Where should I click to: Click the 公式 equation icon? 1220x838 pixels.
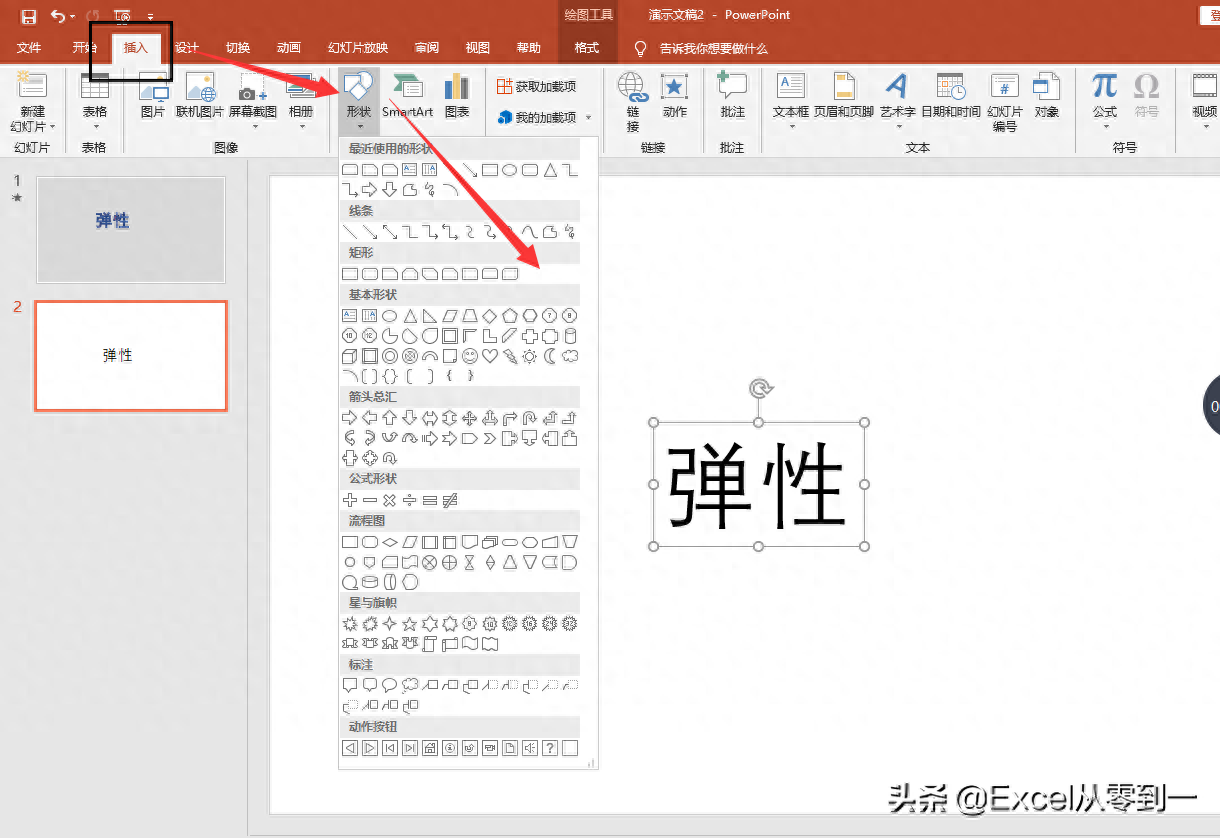click(x=1104, y=95)
